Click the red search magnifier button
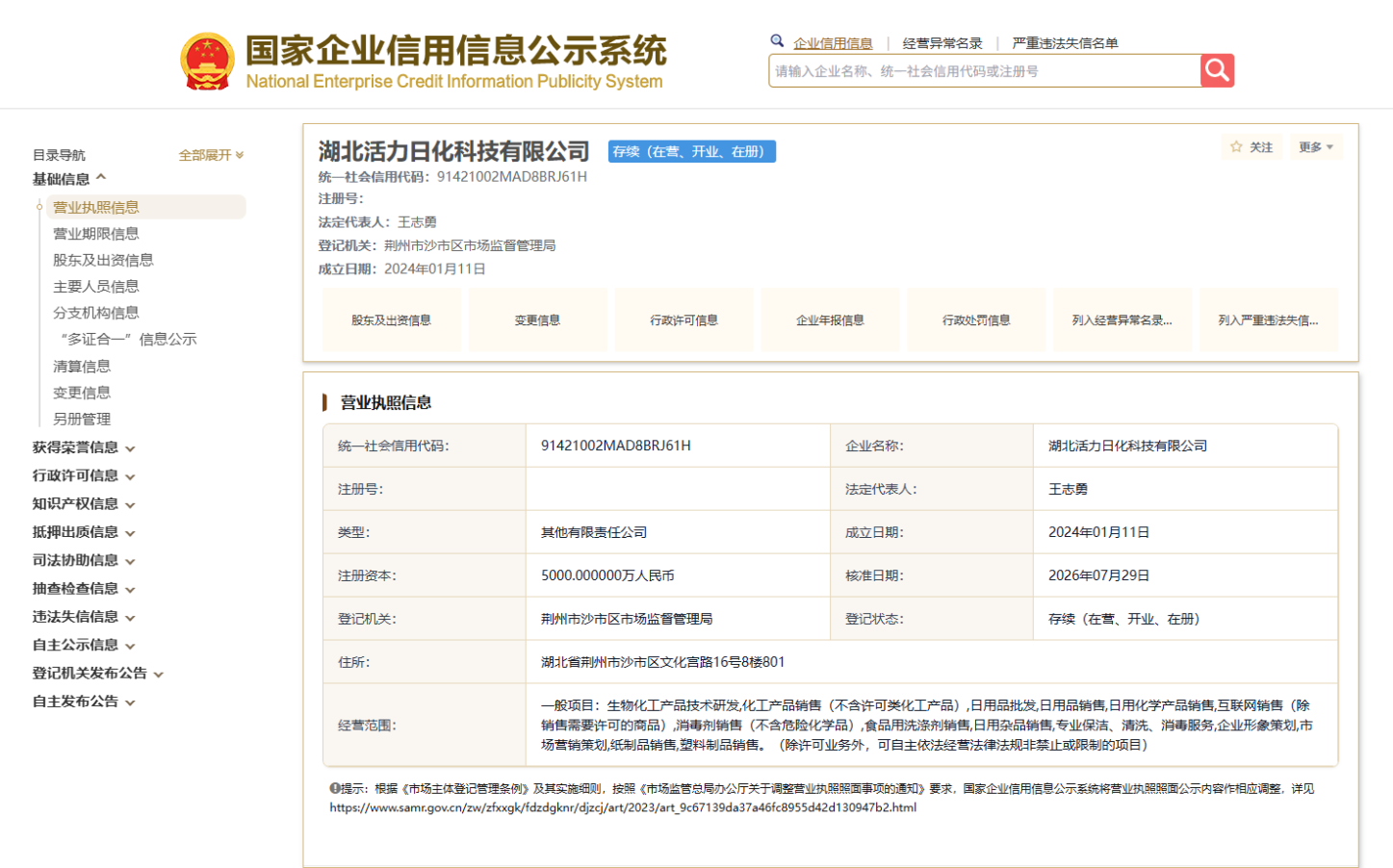1393x868 pixels. click(1217, 70)
